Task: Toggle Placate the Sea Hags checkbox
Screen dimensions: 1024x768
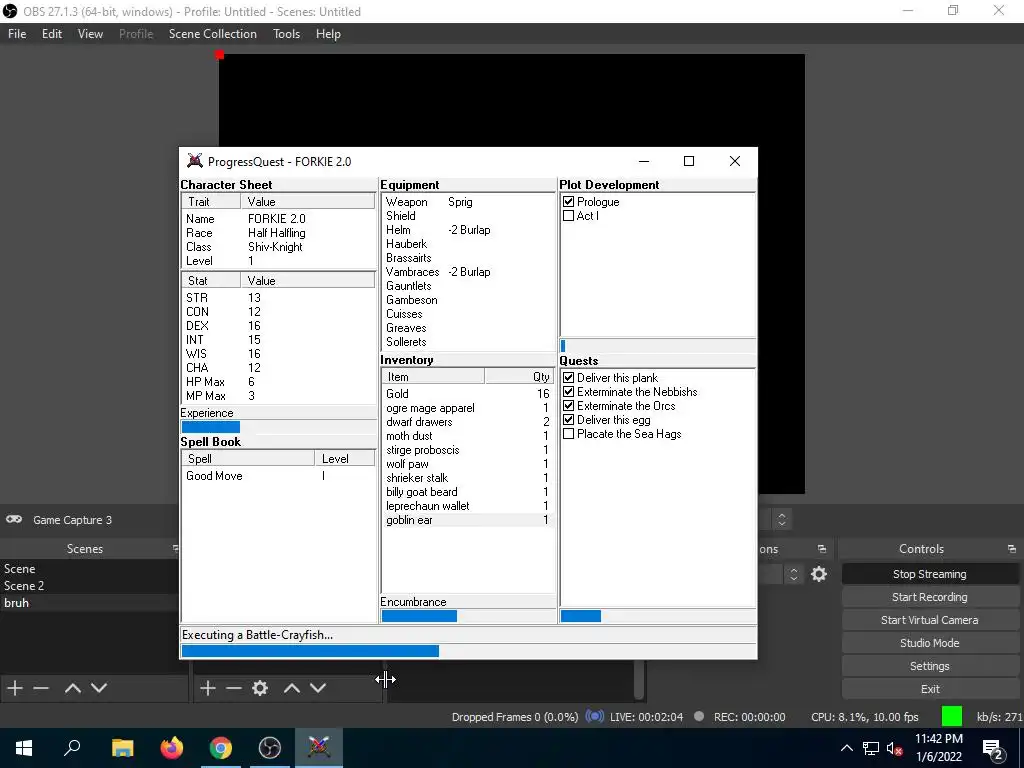Action: click(x=568, y=434)
